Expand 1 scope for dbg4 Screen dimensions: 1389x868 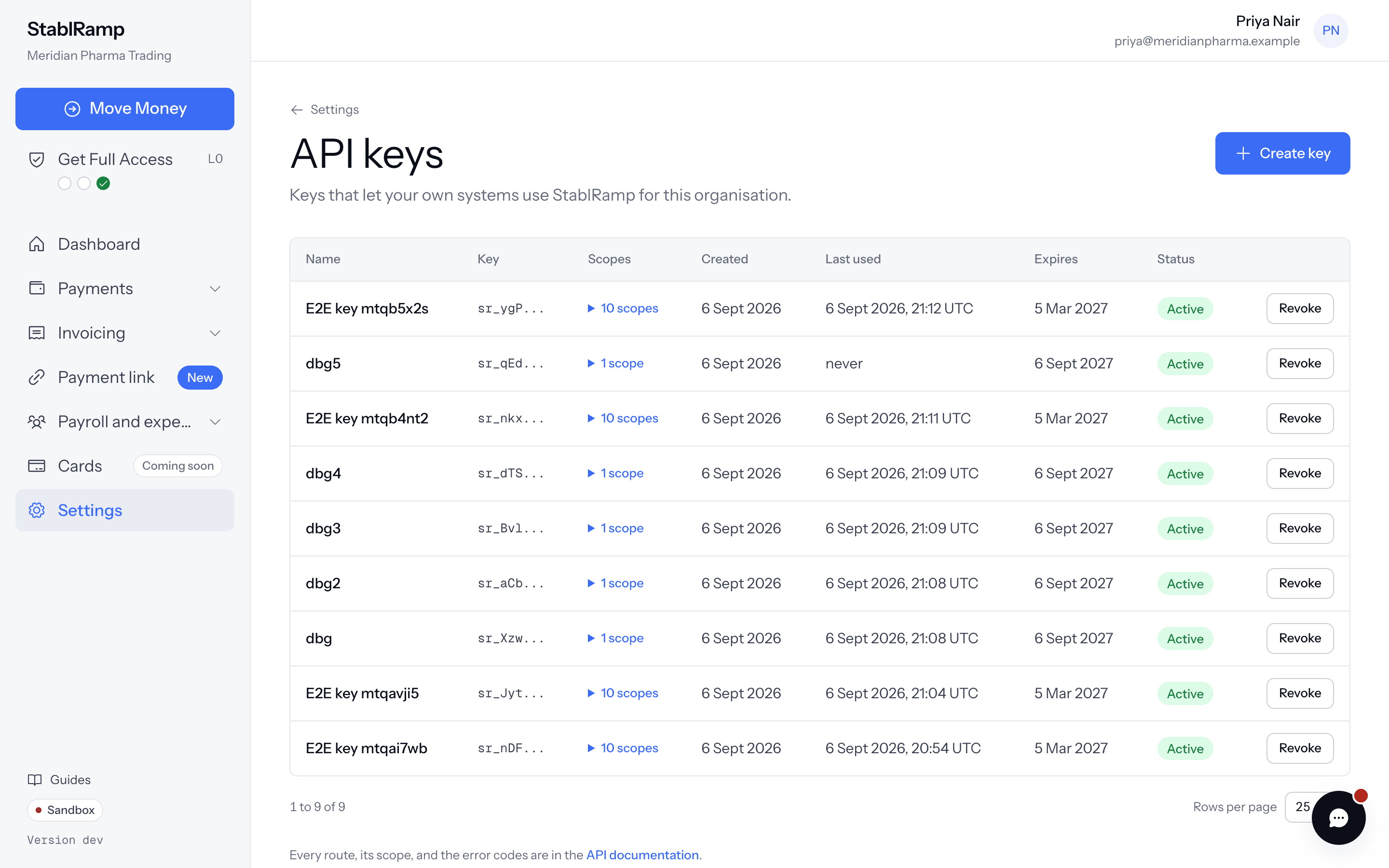click(615, 473)
